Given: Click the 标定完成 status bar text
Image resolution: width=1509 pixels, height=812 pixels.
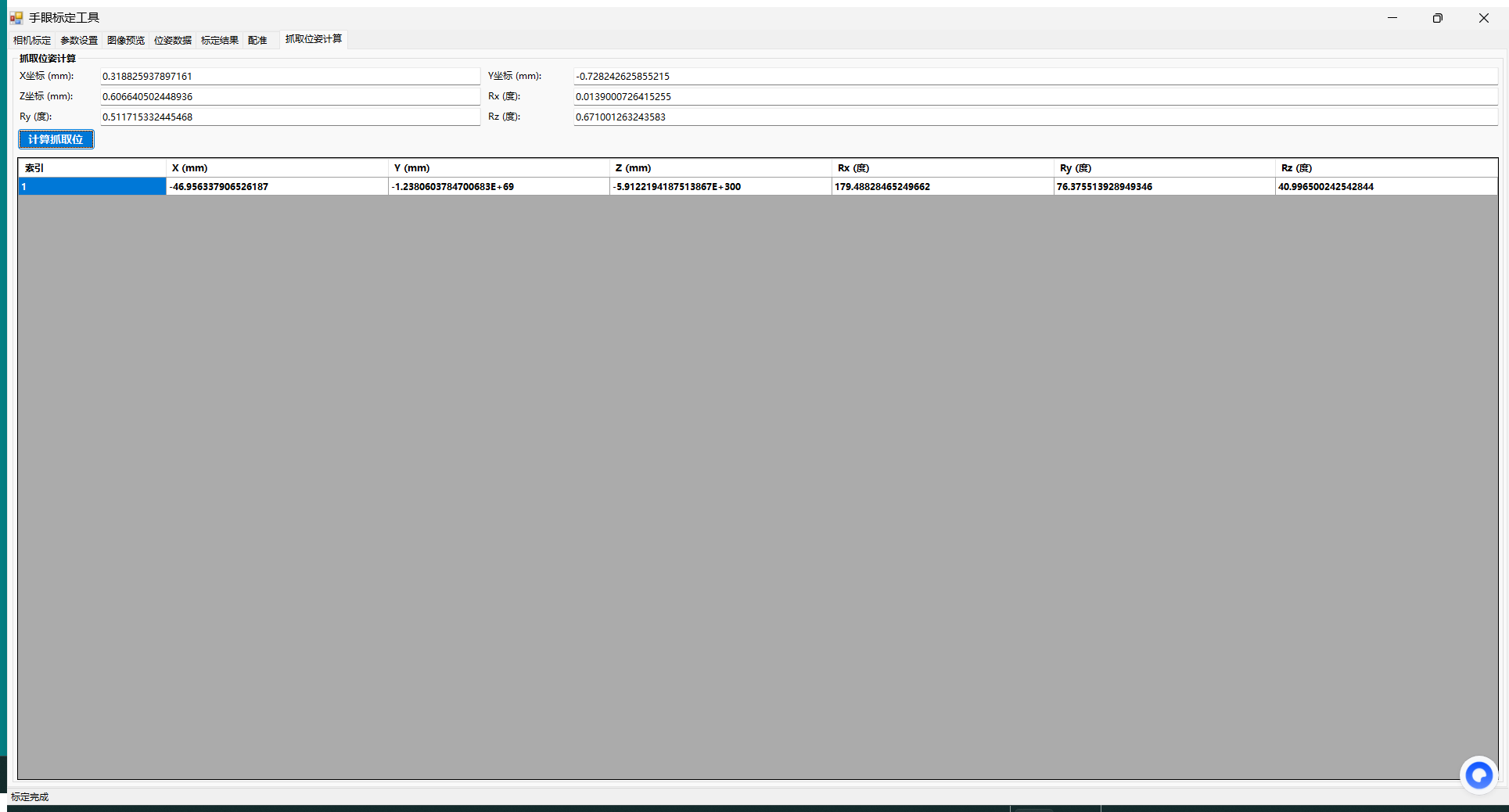Looking at the screenshot, I should (30, 796).
